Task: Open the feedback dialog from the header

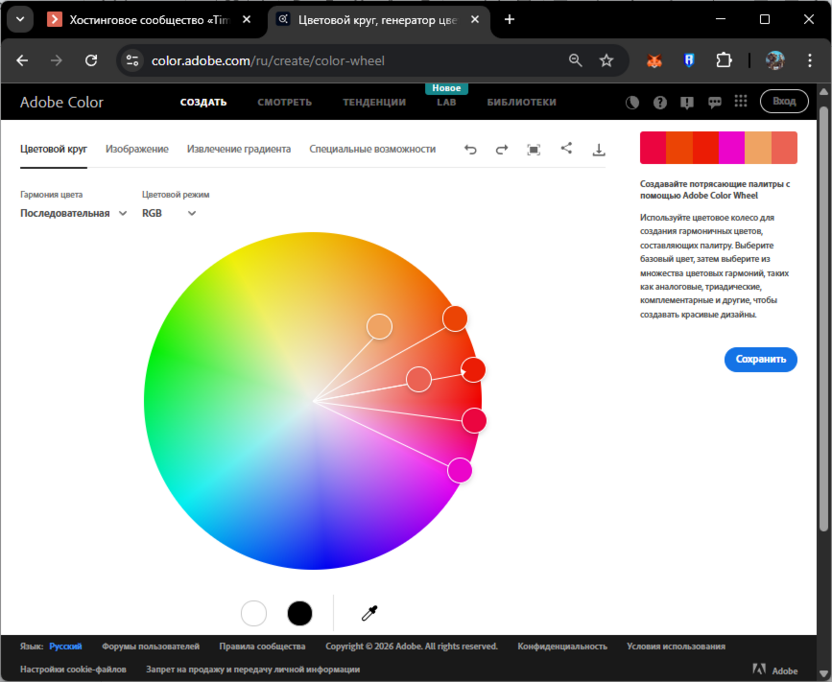Action: (x=714, y=101)
